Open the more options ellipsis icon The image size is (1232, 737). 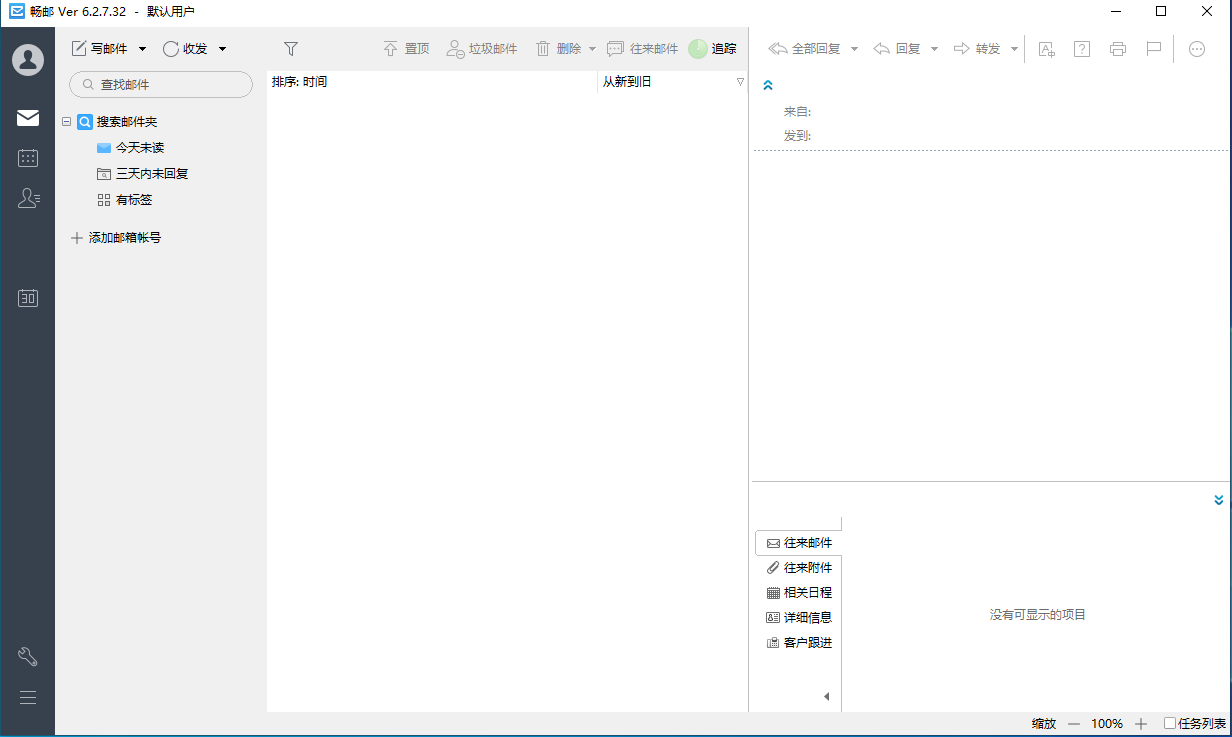coord(1197,49)
